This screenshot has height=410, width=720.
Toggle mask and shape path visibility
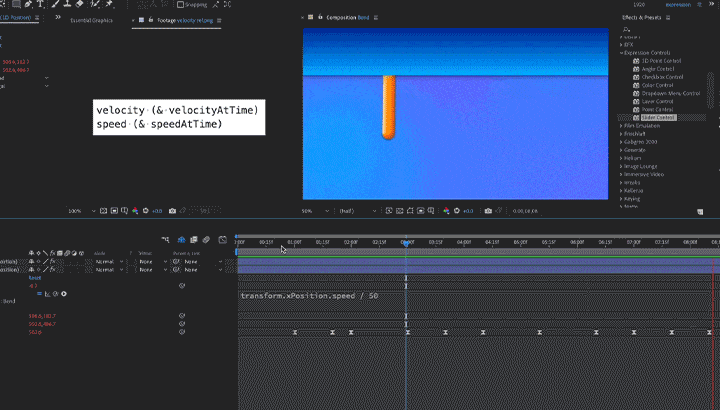click(x=410, y=211)
